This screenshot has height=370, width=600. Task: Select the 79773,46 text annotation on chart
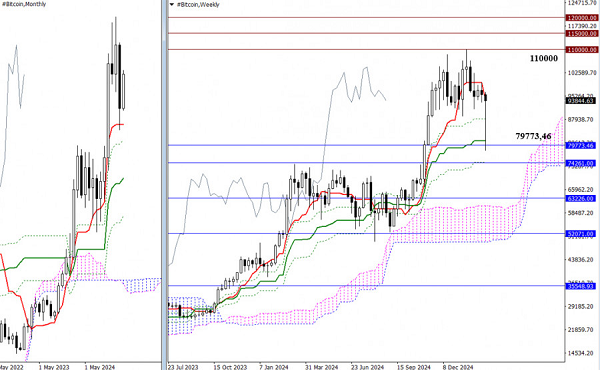[533, 136]
